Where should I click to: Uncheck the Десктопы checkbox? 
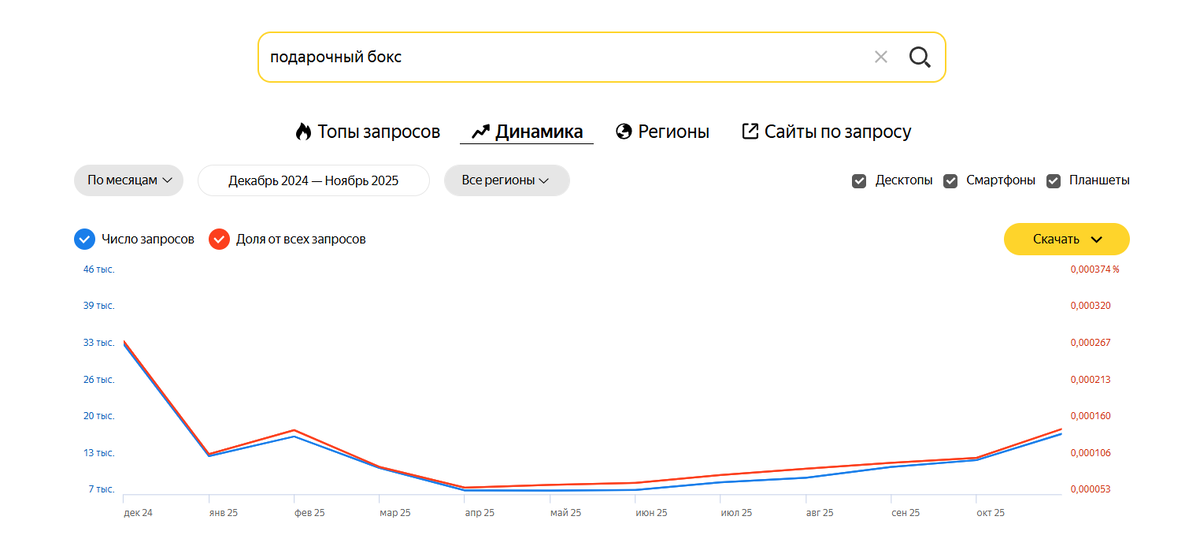point(859,181)
